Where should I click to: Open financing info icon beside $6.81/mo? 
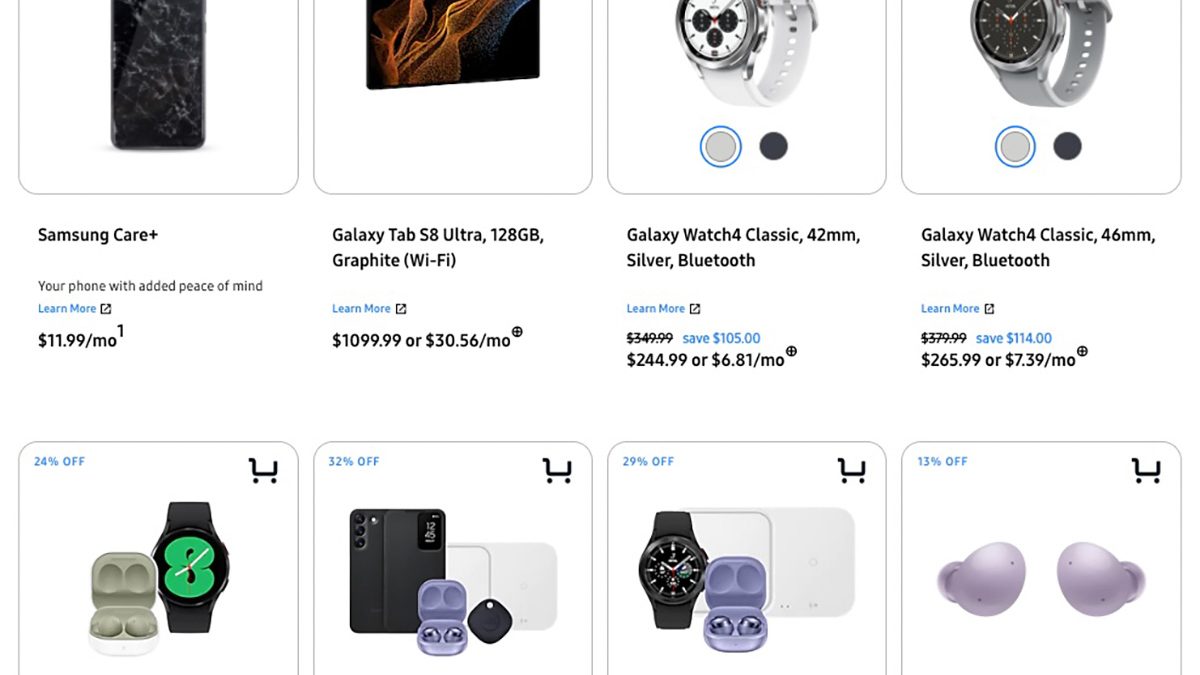point(791,351)
